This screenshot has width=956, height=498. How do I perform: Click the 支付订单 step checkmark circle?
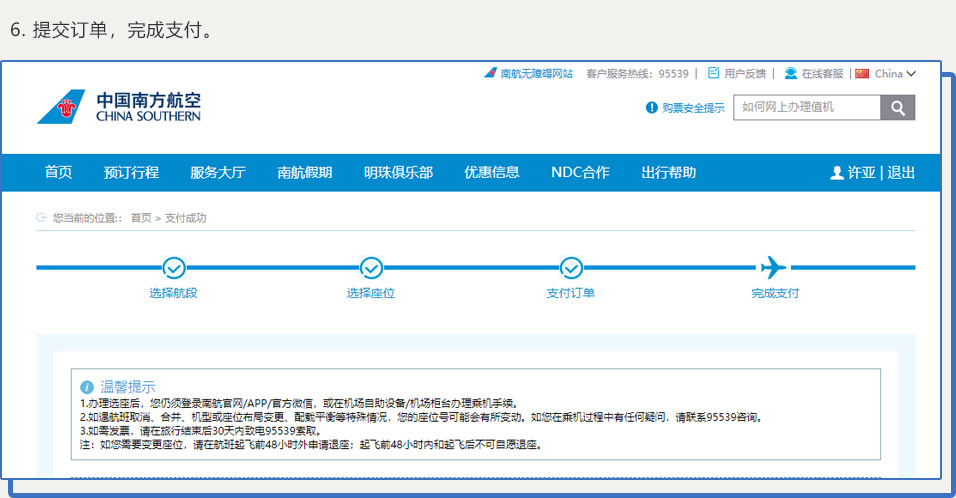(x=571, y=268)
